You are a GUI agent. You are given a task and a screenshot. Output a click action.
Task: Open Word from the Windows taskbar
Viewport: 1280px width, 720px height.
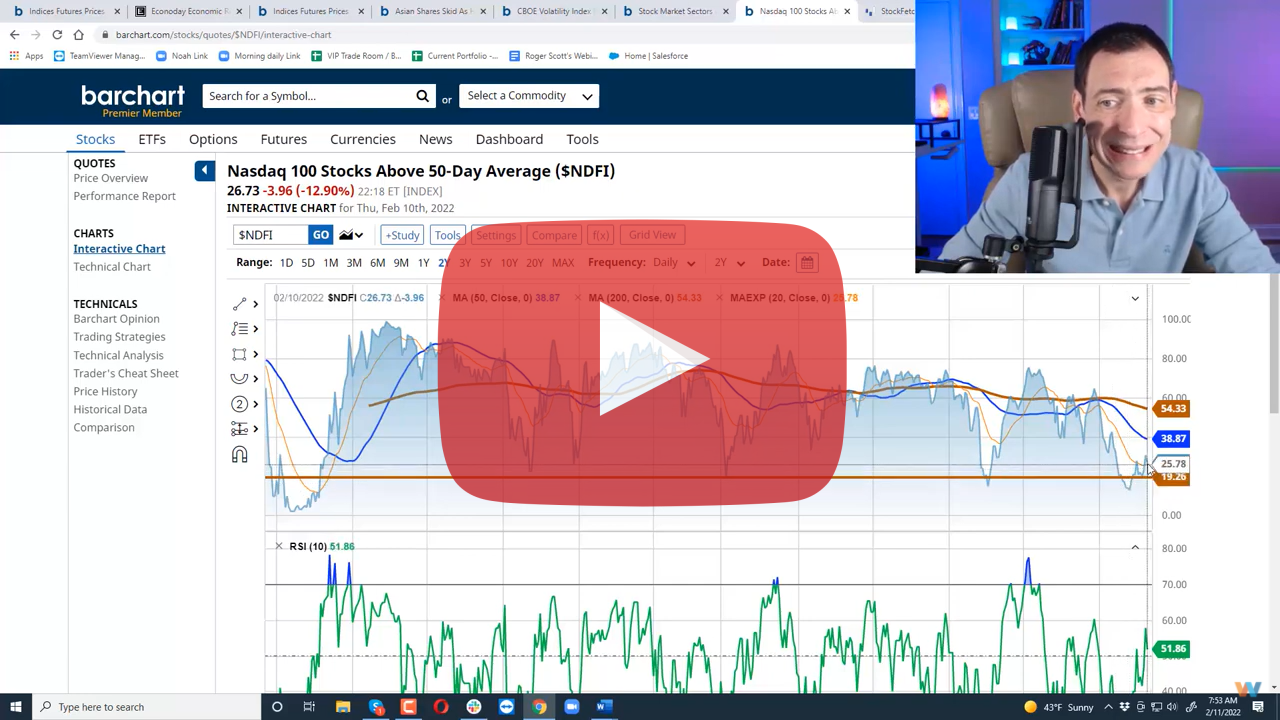point(603,707)
